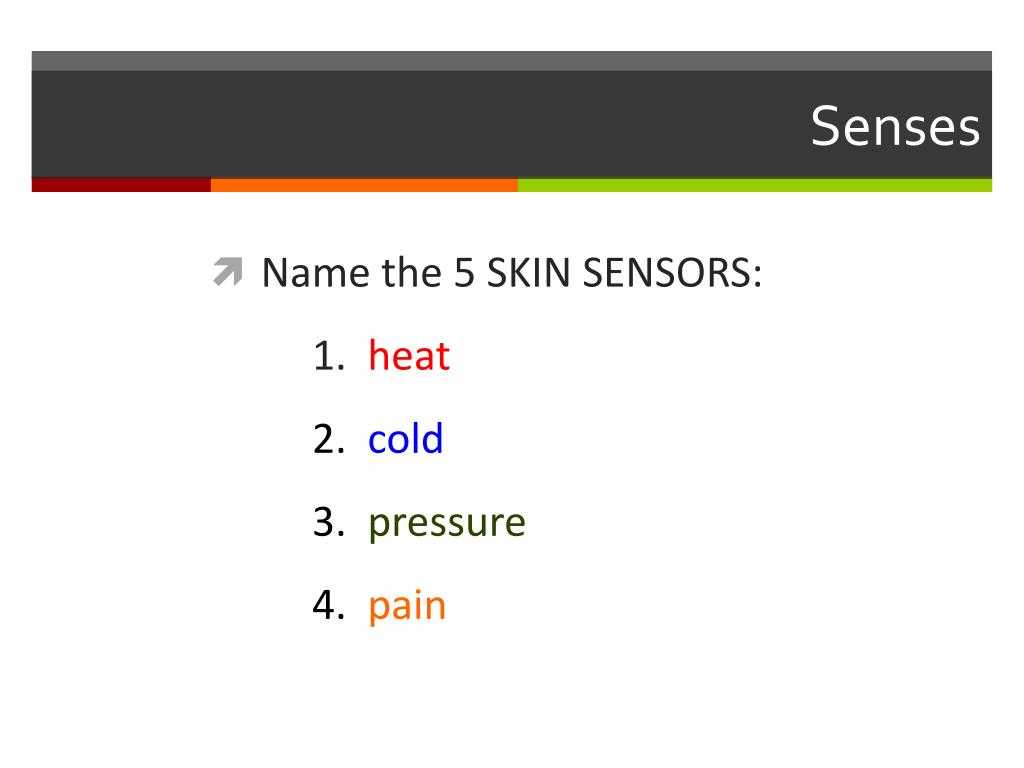Click the blue word cold
Viewport: 1024px width, 768px height.
(x=406, y=438)
